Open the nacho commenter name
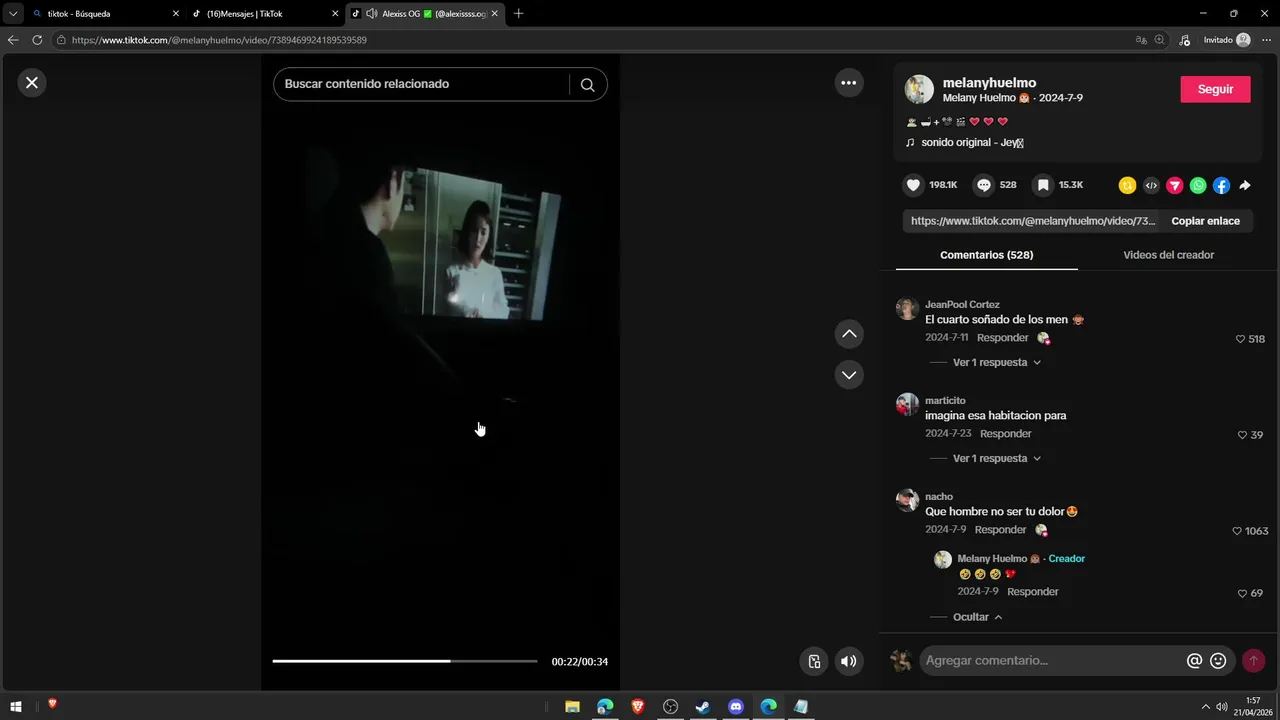Viewport: 1280px width, 720px height. coord(939,497)
